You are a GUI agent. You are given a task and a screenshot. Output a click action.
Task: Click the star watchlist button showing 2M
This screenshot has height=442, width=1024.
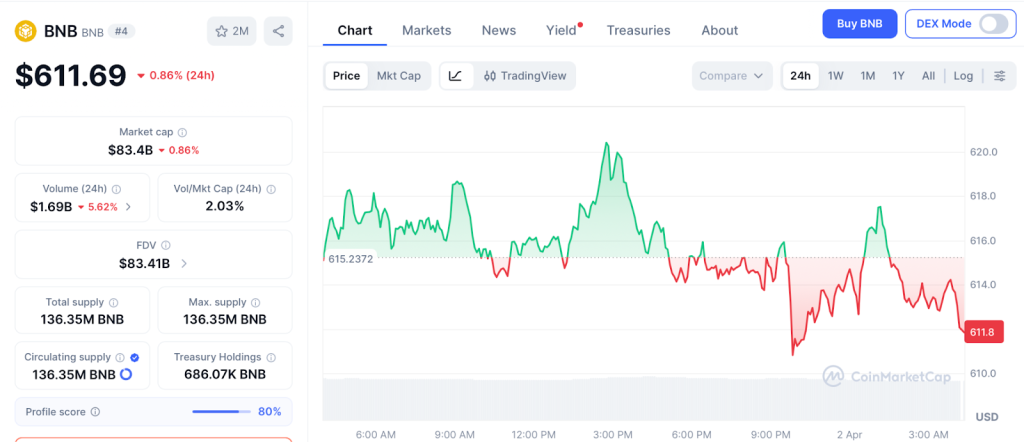pyautogui.click(x=232, y=31)
